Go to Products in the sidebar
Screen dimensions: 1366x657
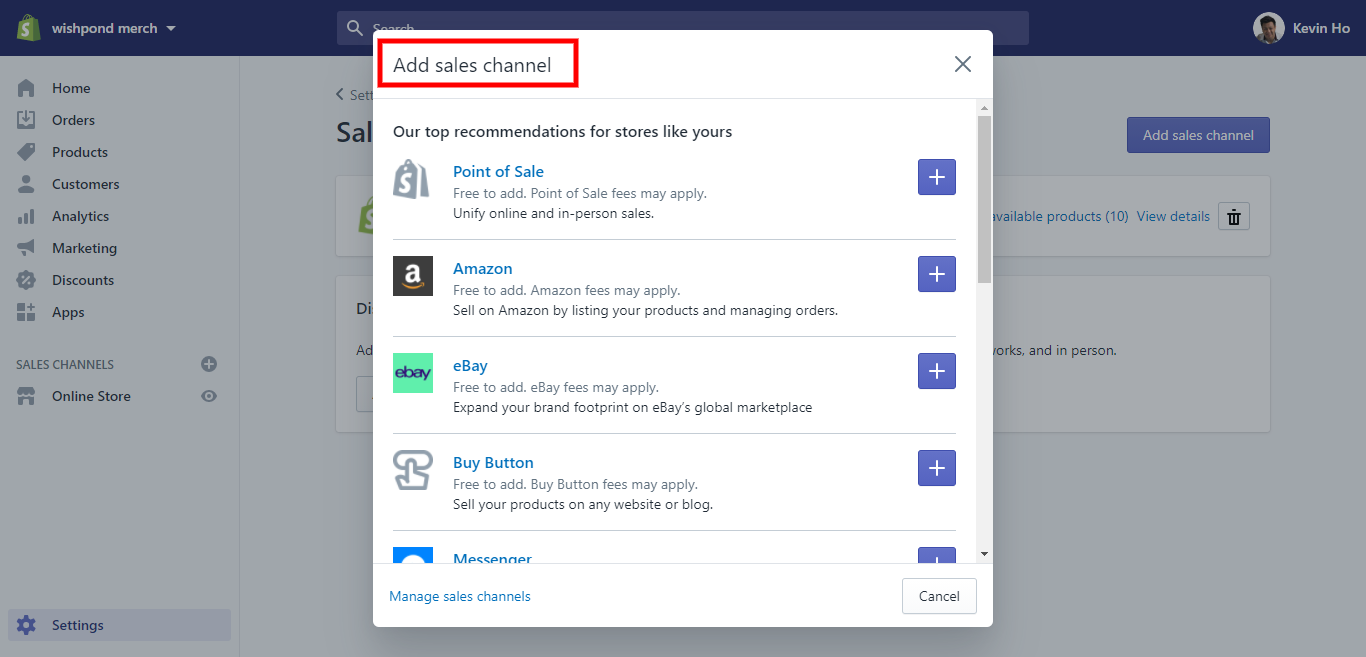[x=80, y=152]
